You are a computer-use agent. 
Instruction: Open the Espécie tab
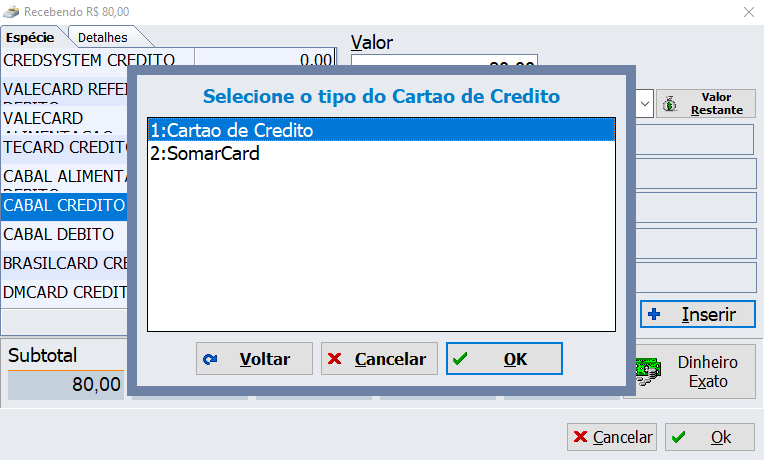tap(30, 37)
